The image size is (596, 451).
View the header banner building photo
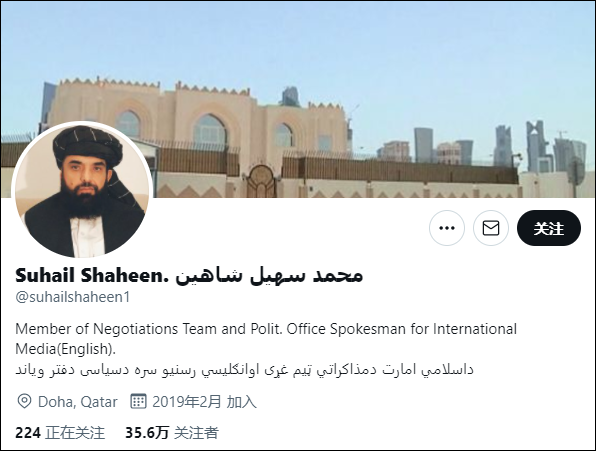[298, 100]
